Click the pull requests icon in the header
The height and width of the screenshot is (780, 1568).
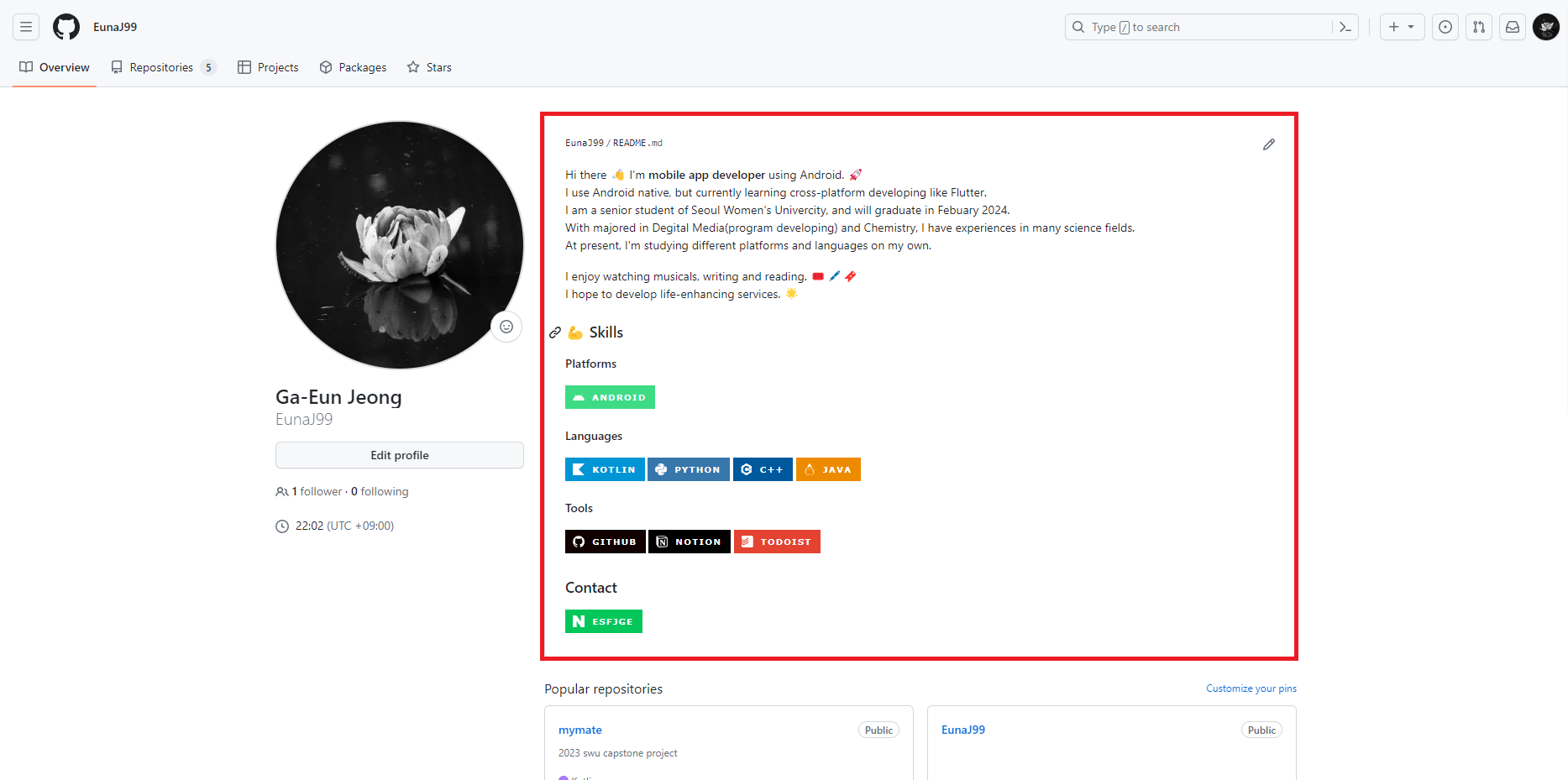pyautogui.click(x=1479, y=27)
